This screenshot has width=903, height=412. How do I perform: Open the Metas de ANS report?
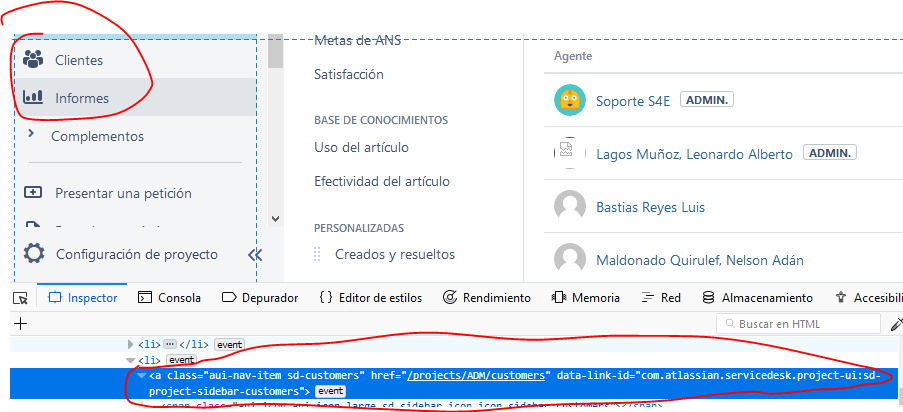[x=357, y=40]
